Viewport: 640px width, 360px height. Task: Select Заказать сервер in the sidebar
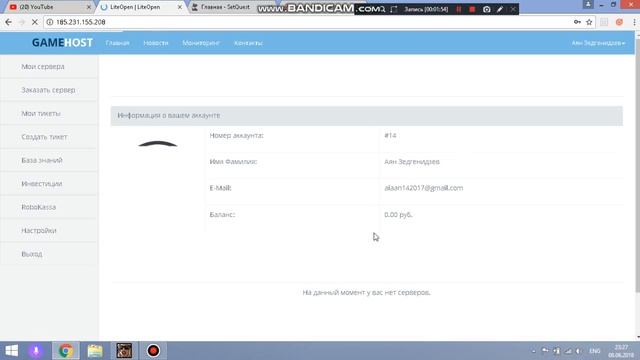[48, 90]
